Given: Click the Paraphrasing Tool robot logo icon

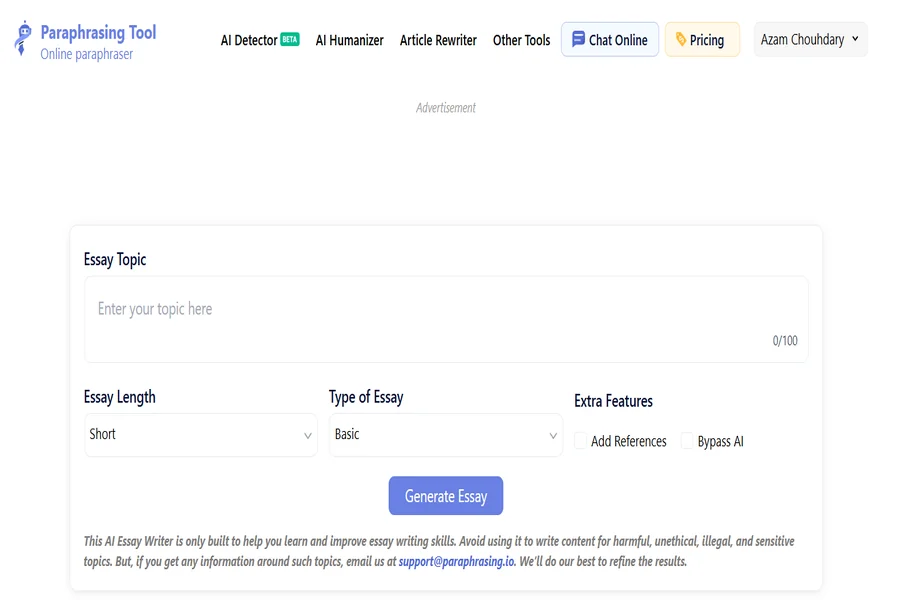Looking at the screenshot, I should (23, 38).
